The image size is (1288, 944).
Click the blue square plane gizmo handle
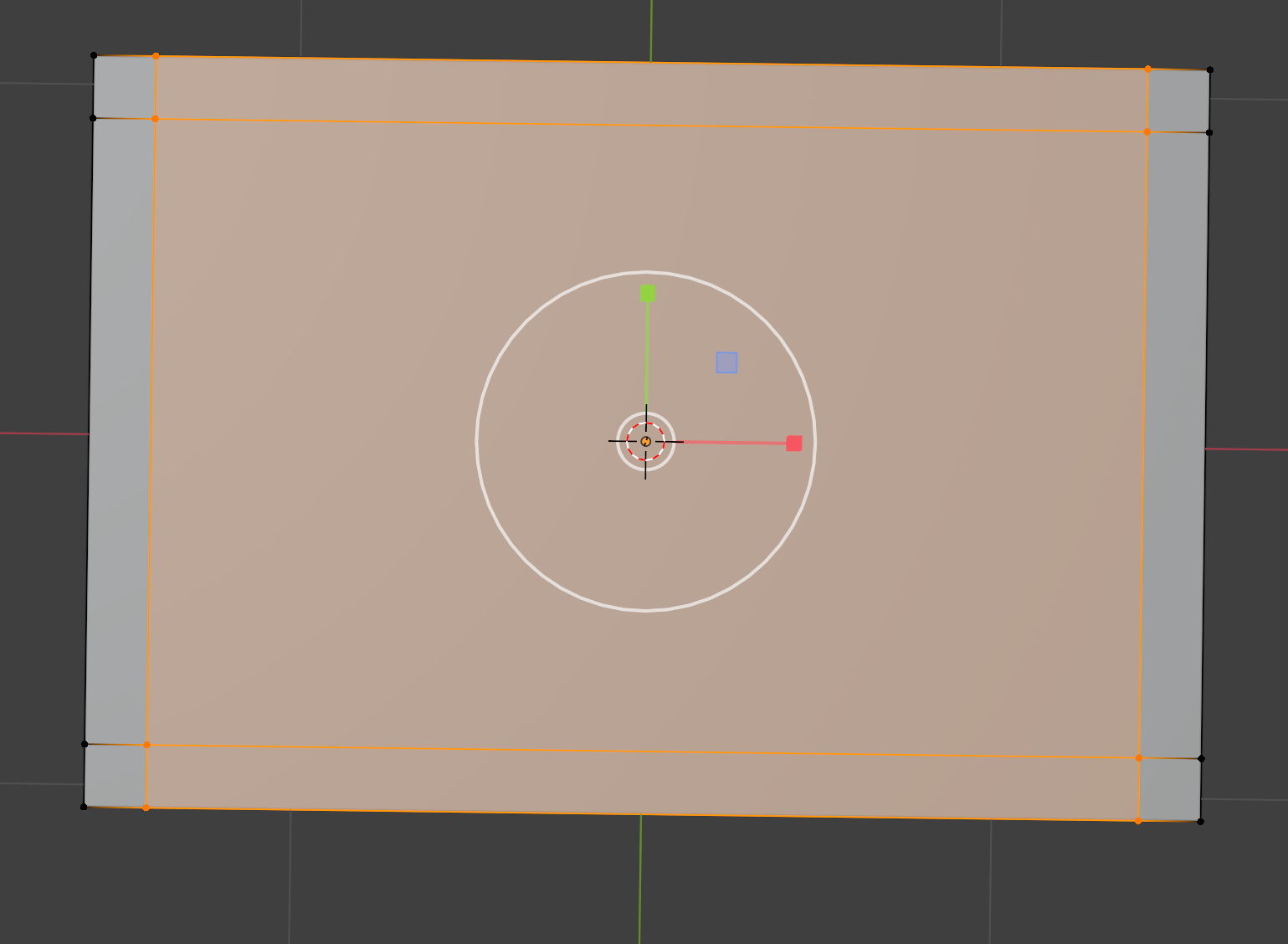click(726, 362)
